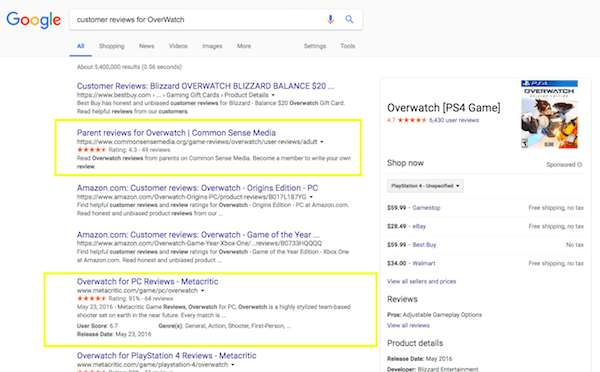
Task: Click Pros: Adjustable Gameplay Options text
Action: click(434, 315)
